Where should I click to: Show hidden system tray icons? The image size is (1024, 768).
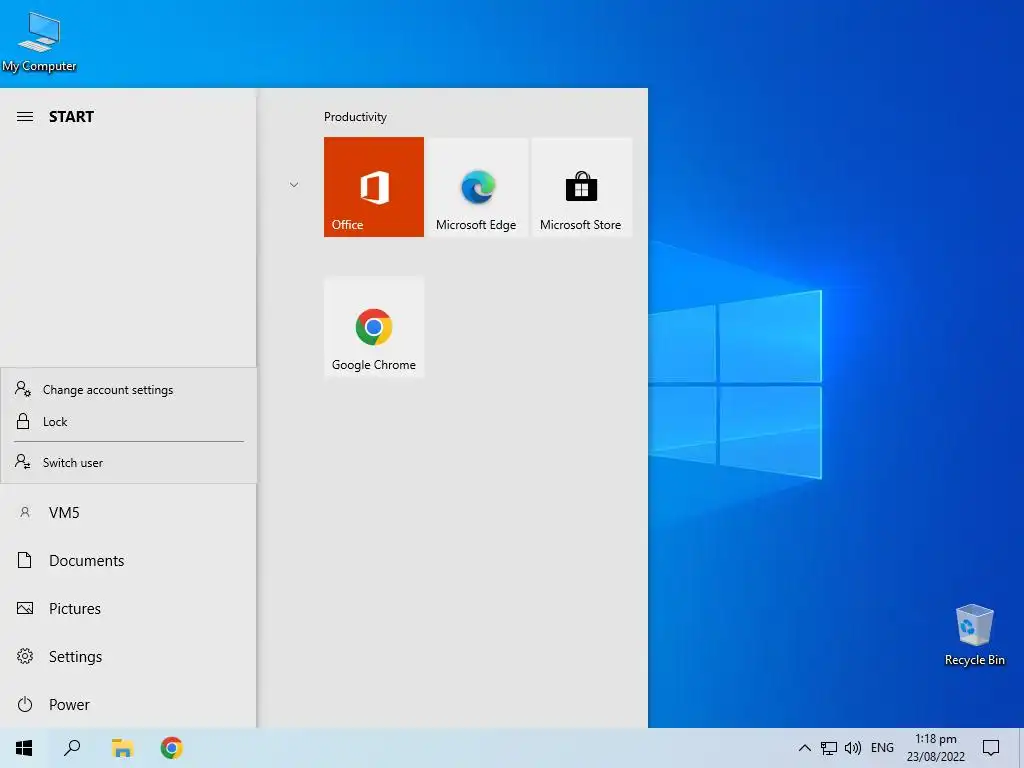(805, 748)
